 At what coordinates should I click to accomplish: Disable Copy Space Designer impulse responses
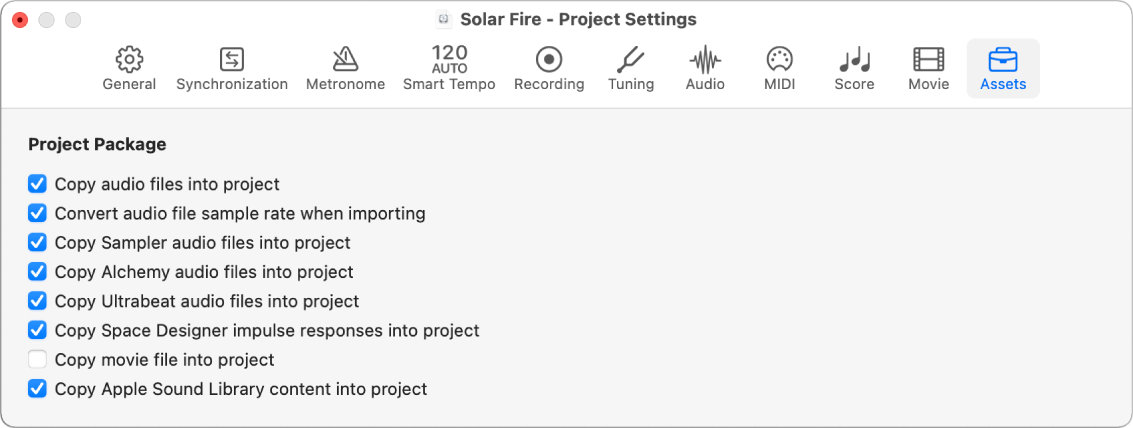tap(38, 330)
